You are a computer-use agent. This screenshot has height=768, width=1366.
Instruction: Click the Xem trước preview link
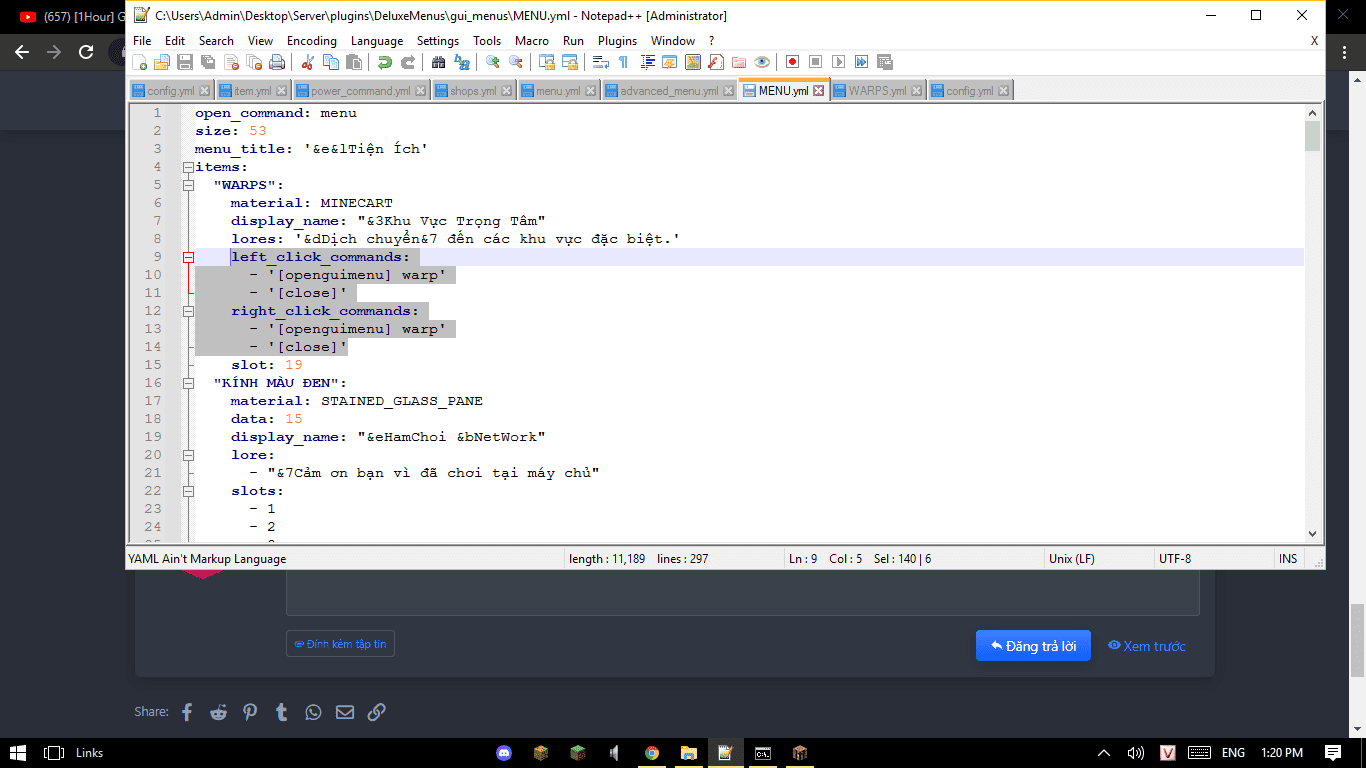1147,646
